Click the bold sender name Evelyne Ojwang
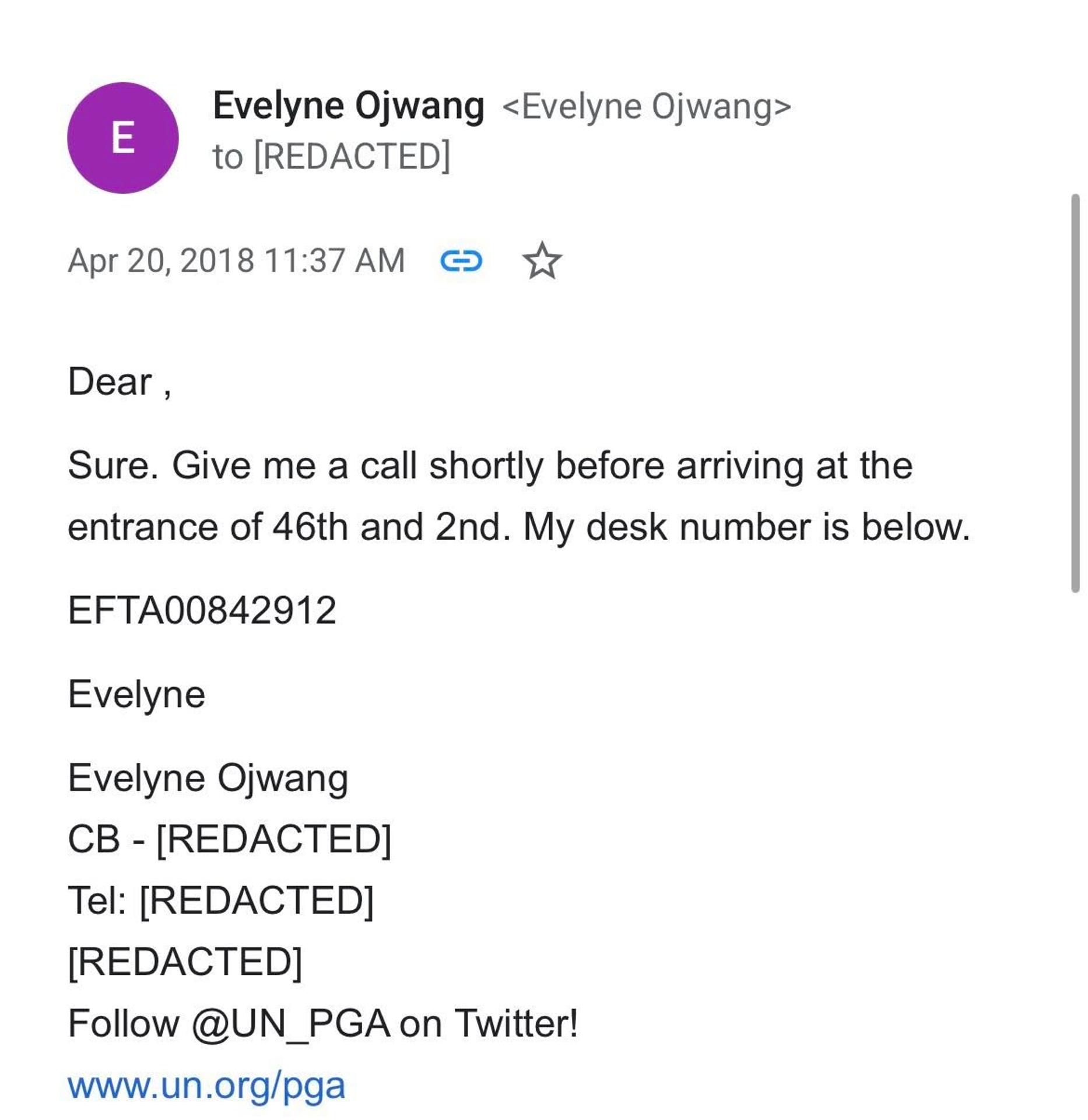 348,106
